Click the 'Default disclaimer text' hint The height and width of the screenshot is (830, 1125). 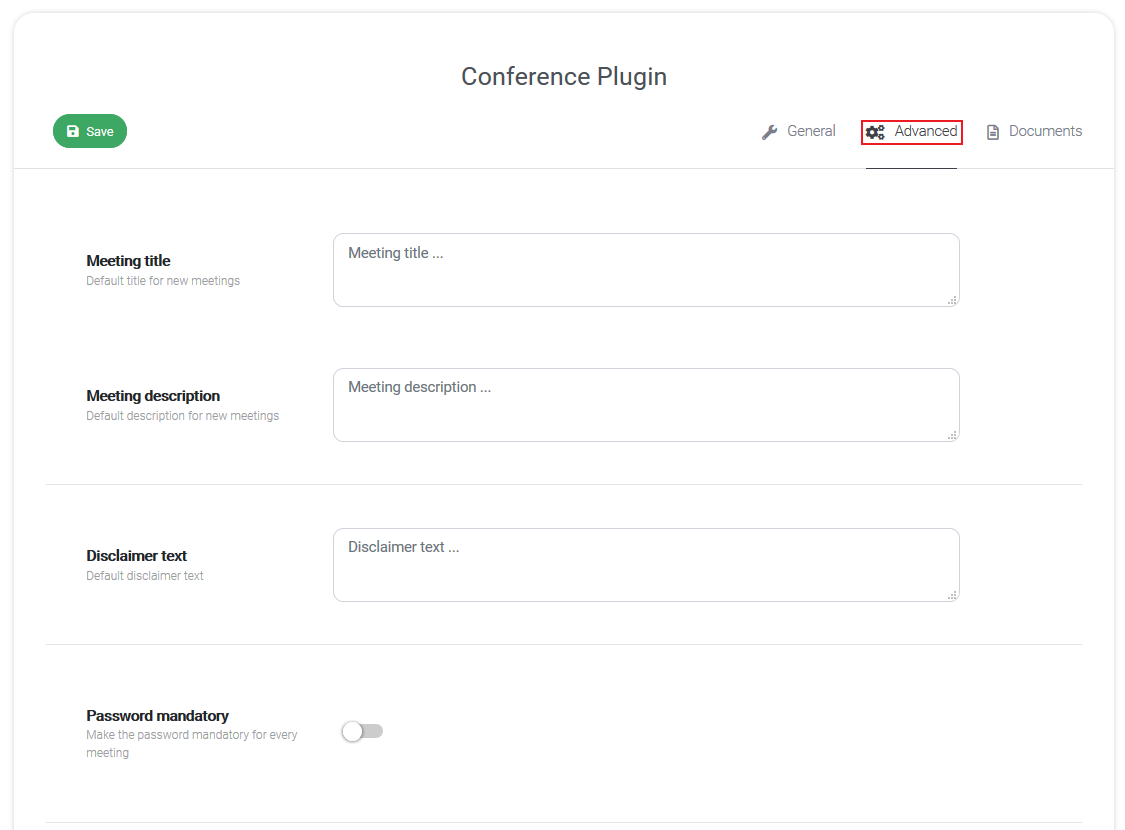(145, 575)
